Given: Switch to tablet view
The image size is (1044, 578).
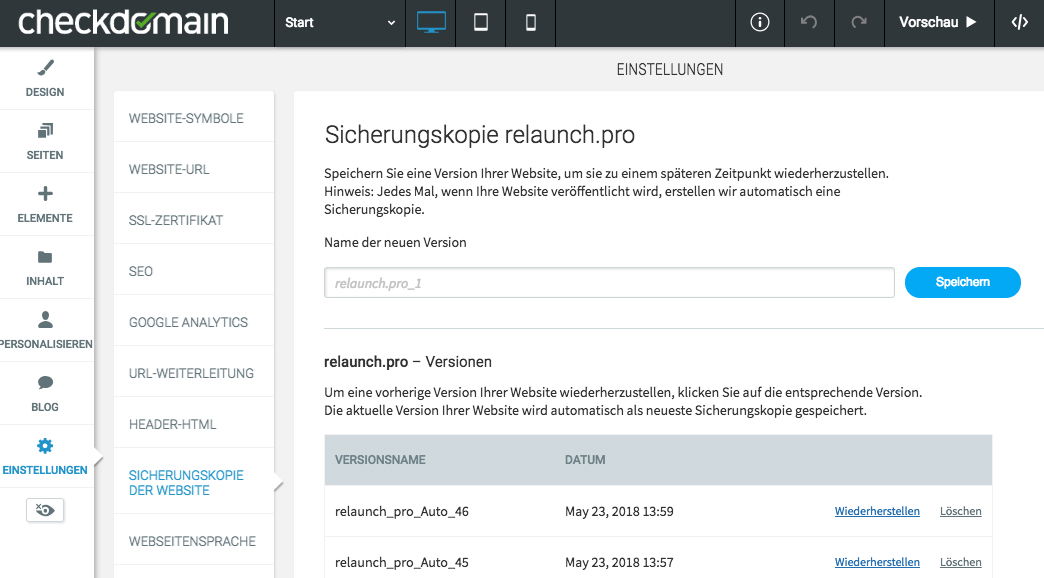Looking at the screenshot, I should (481, 23).
